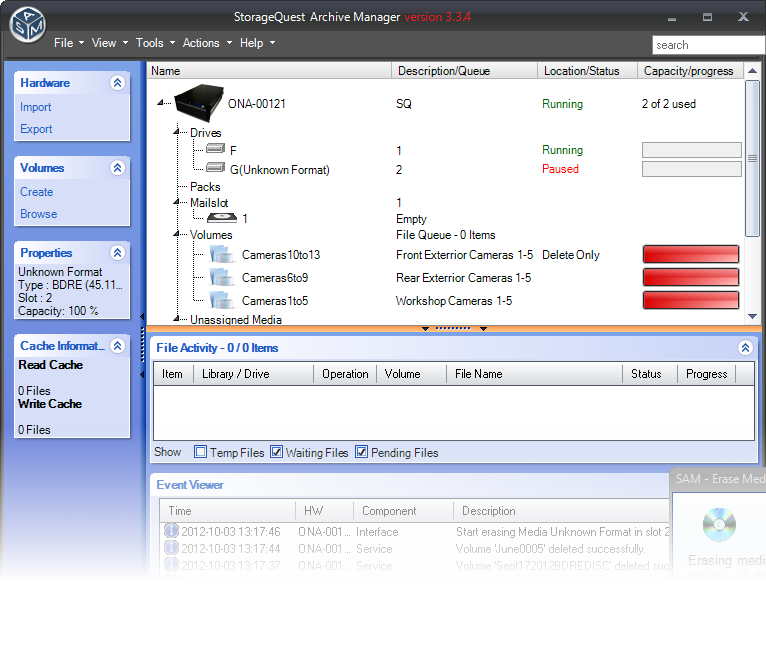
Task: Click the disc icon in the Erase Media popup
Action: point(719,525)
